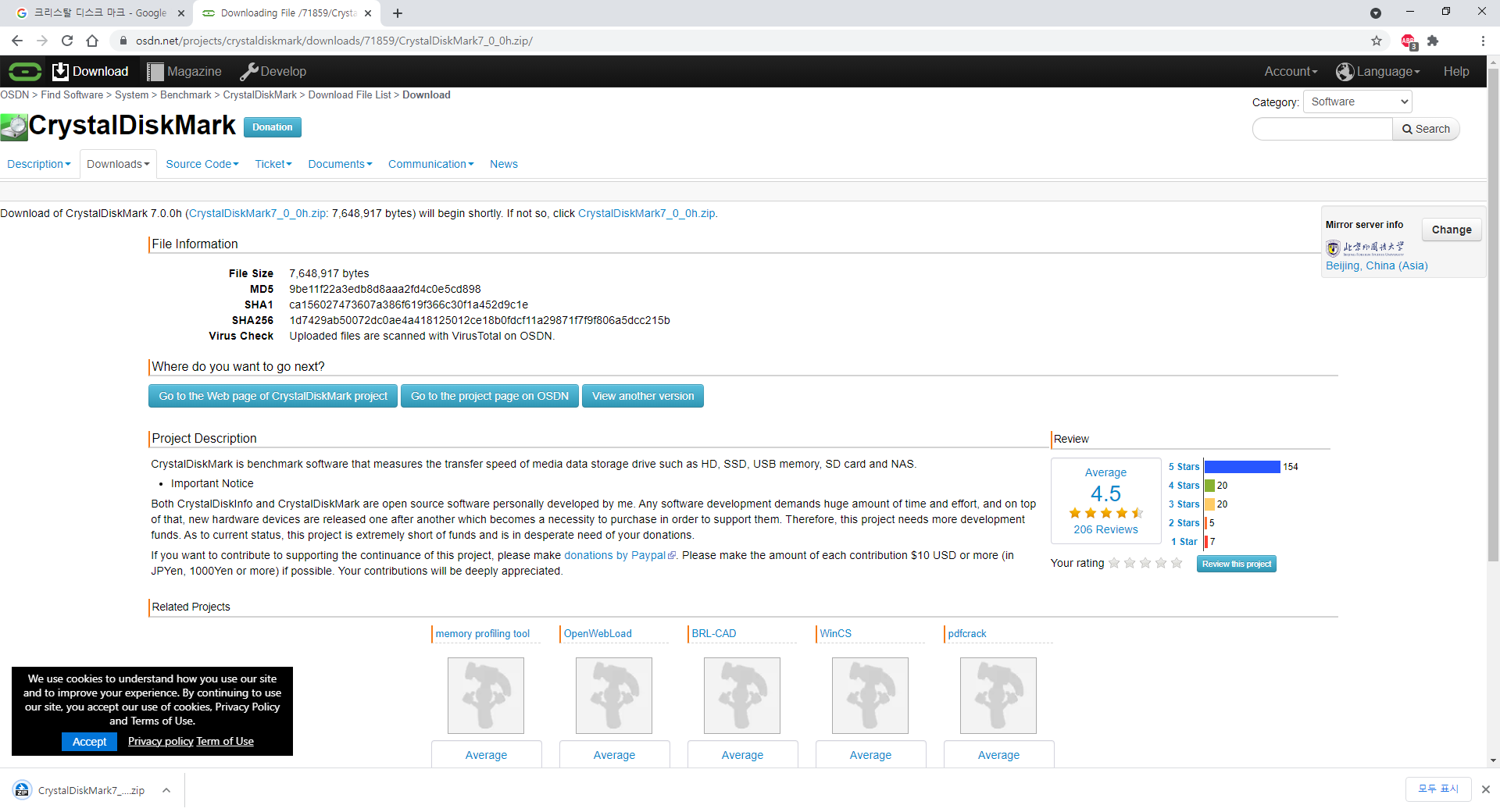This screenshot has width=1500, height=812.
Task: Expand the Ticket menu
Action: click(273, 164)
